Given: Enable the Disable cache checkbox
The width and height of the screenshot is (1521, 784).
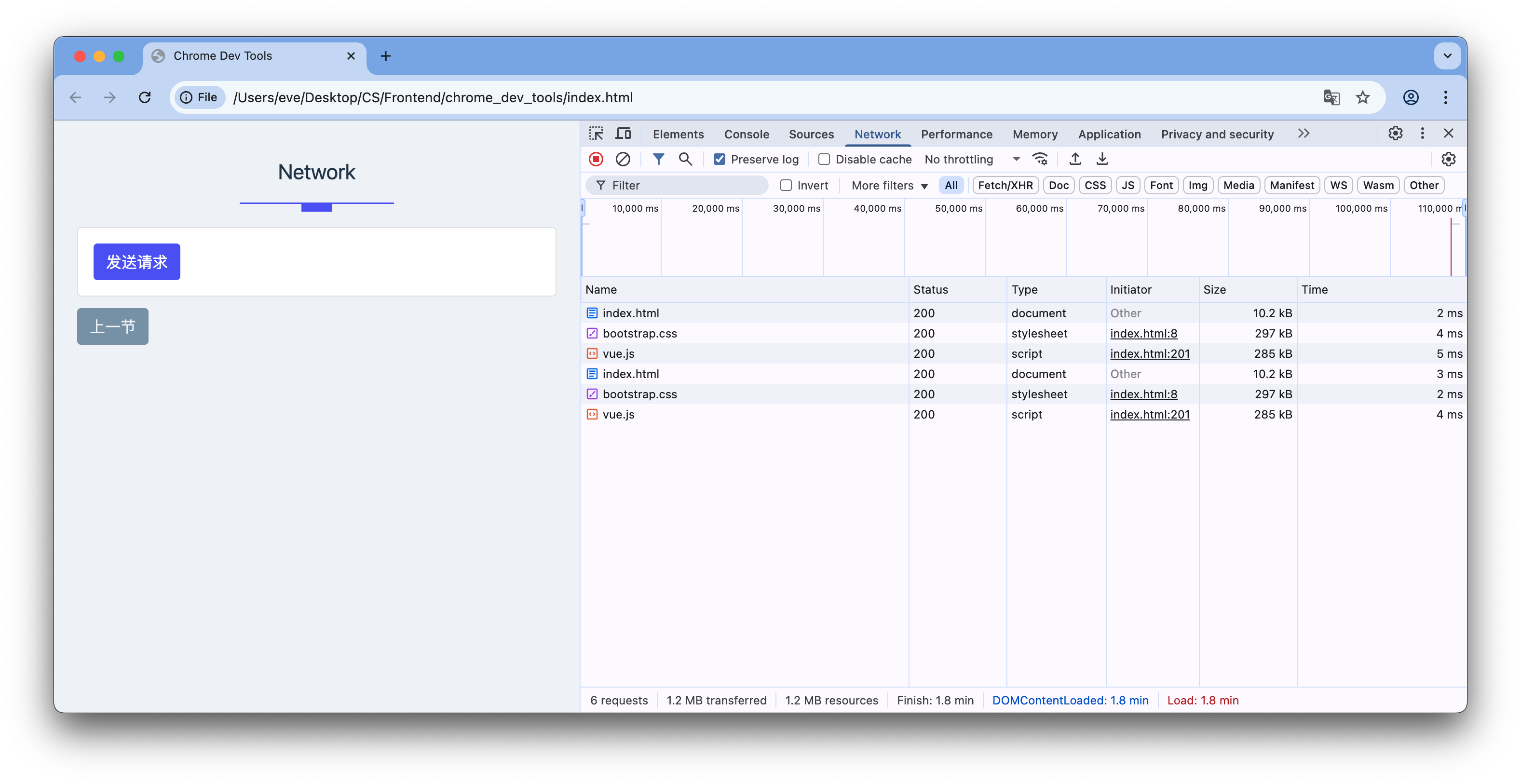Looking at the screenshot, I should tap(824, 160).
